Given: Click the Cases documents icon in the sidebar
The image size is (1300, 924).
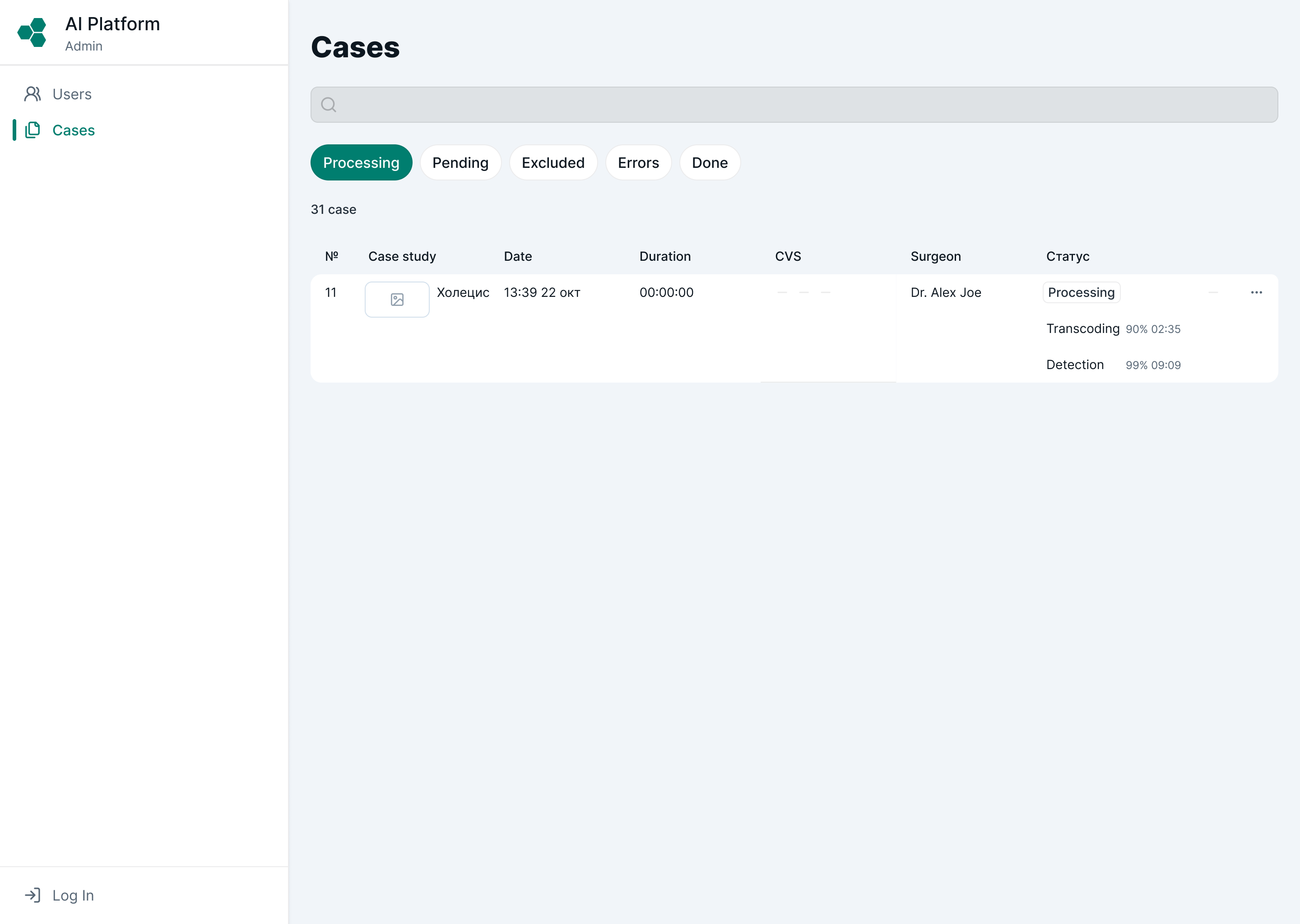Looking at the screenshot, I should [x=32, y=130].
